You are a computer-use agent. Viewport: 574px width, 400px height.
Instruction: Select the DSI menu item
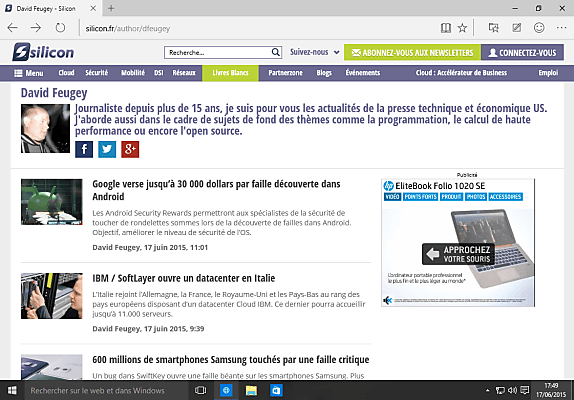click(x=159, y=73)
